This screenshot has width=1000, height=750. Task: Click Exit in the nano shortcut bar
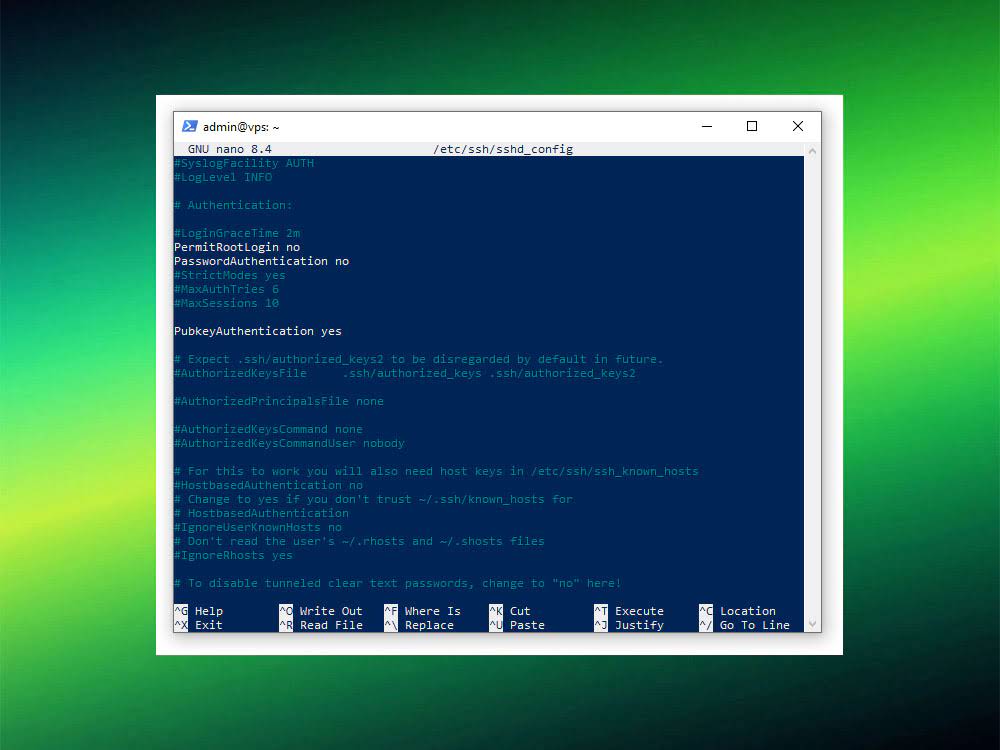pyautogui.click(x=196, y=624)
